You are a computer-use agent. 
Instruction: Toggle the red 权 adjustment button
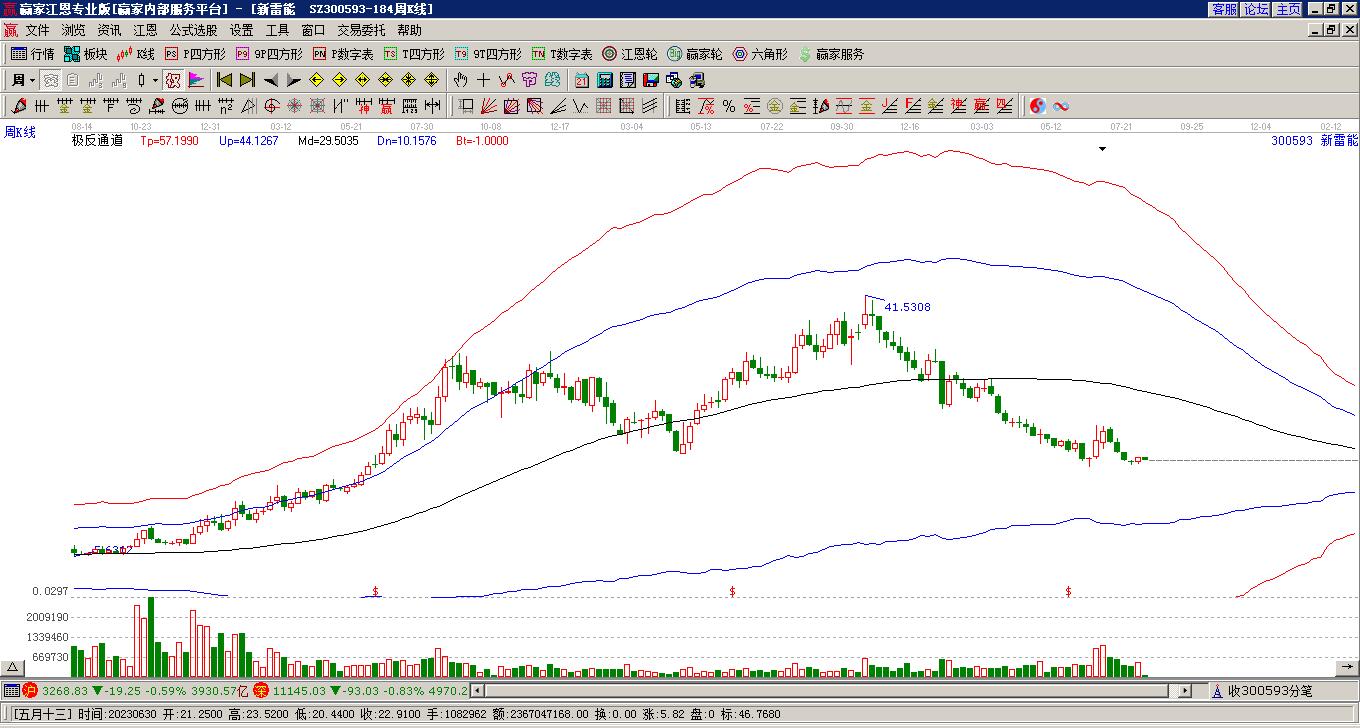(173, 80)
